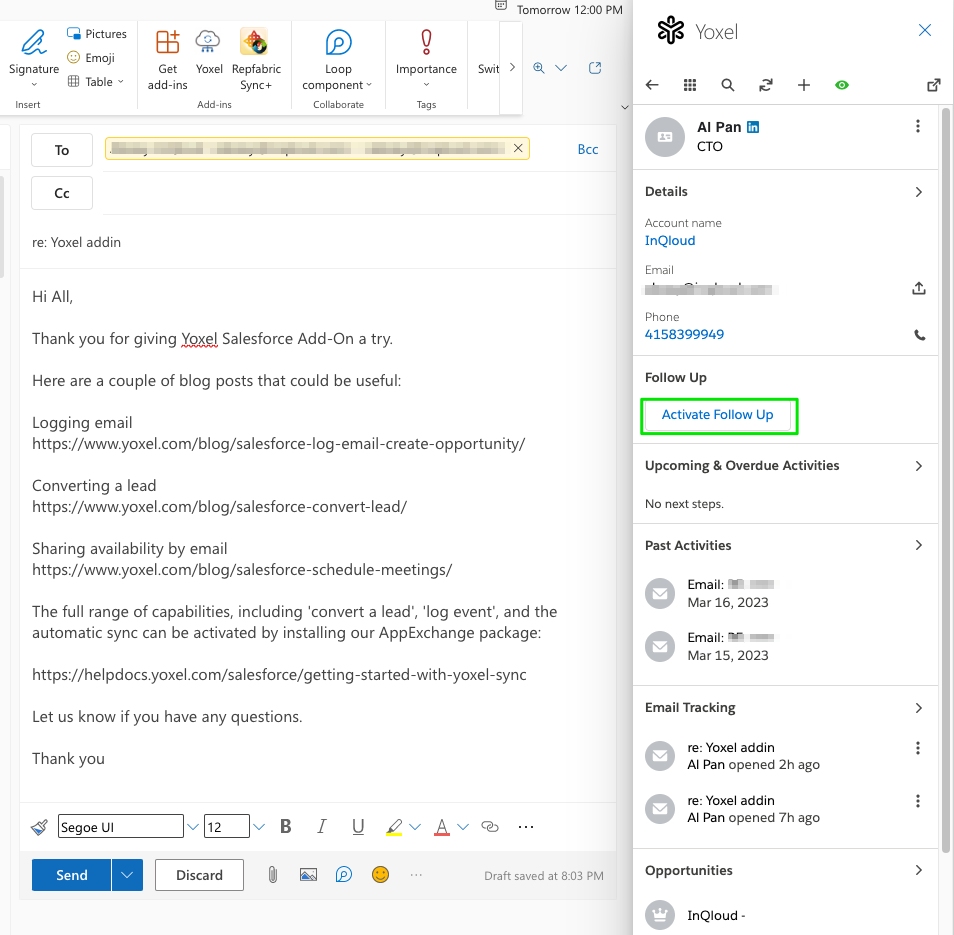The width and height of the screenshot is (954, 935).
Task: Insert inline picture from bottom bar
Action: [x=308, y=875]
